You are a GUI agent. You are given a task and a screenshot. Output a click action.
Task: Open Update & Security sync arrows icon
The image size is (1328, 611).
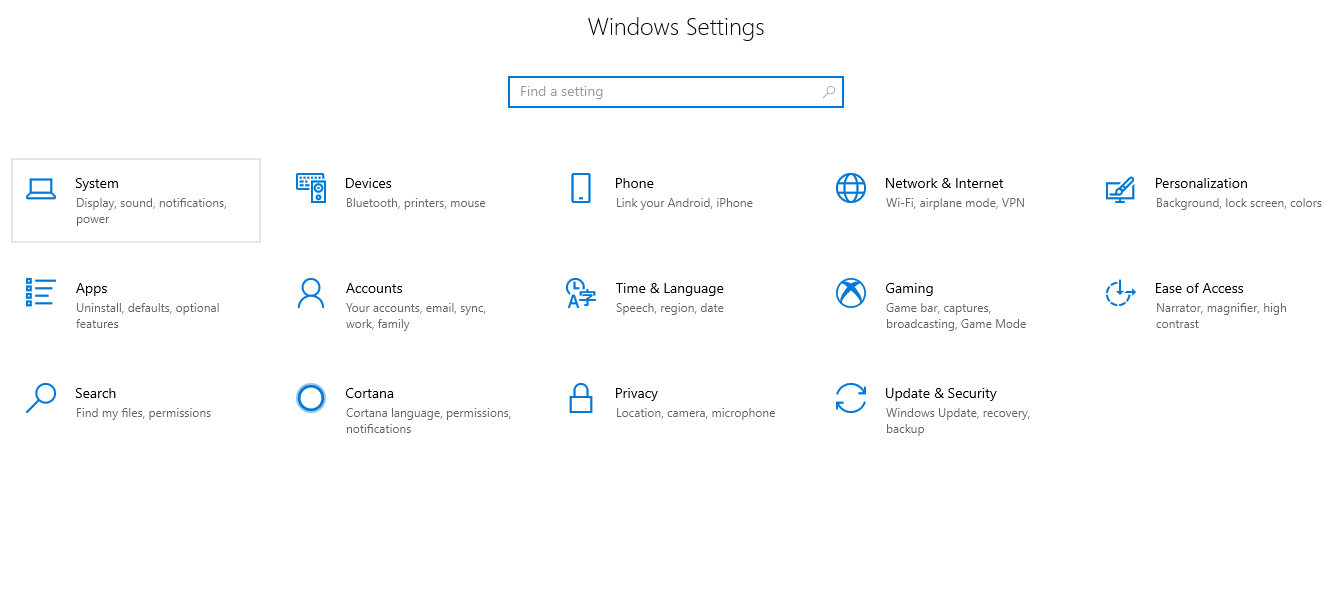pyautogui.click(x=851, y=398)
